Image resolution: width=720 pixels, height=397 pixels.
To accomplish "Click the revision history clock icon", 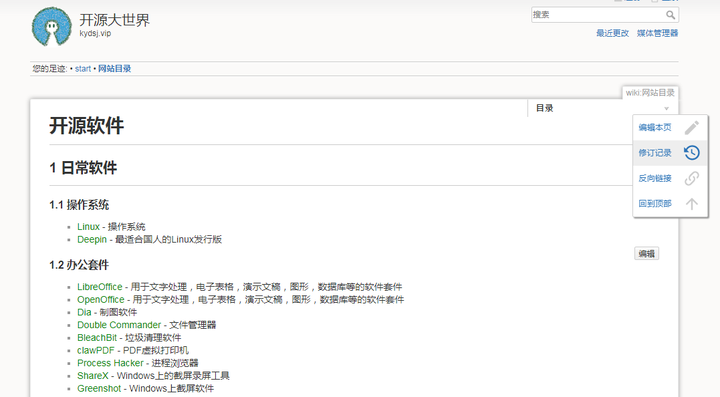I will click(692, 152).
